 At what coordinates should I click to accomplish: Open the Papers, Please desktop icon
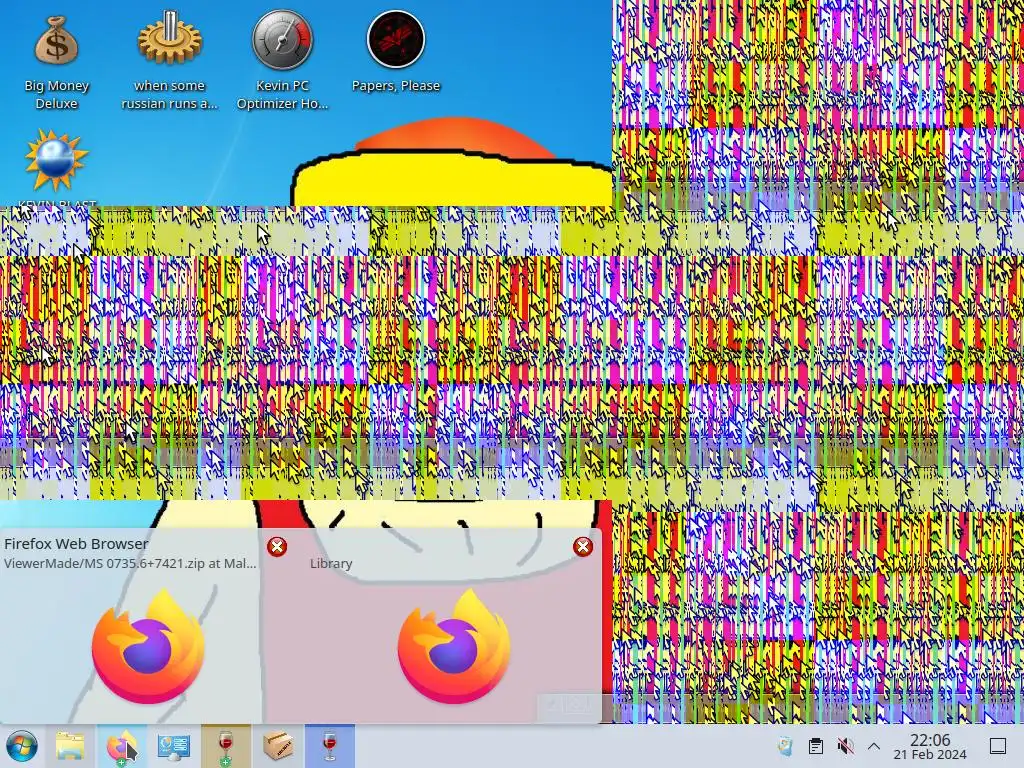[x=396, y=52]
